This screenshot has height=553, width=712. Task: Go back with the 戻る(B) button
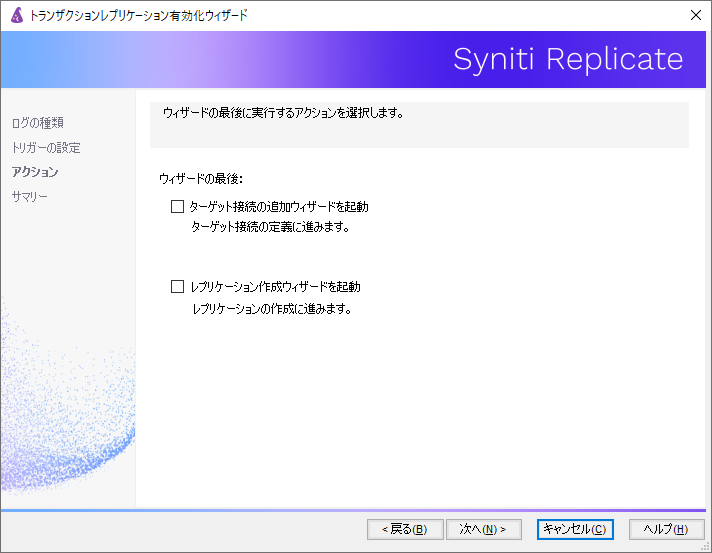[x=405, y=529]
